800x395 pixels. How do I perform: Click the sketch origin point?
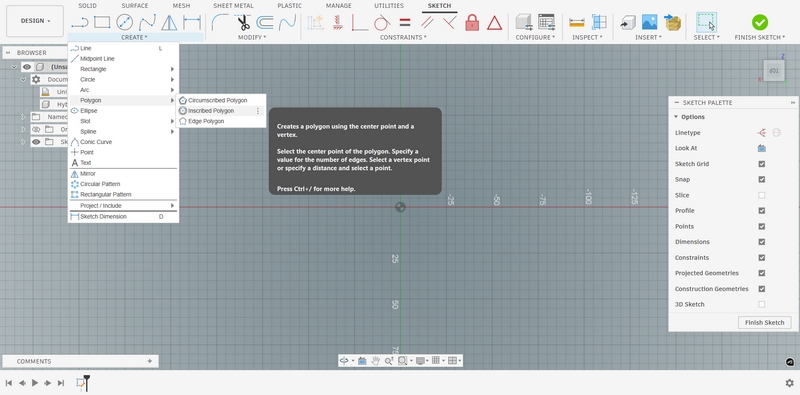[x=401, y=207]
